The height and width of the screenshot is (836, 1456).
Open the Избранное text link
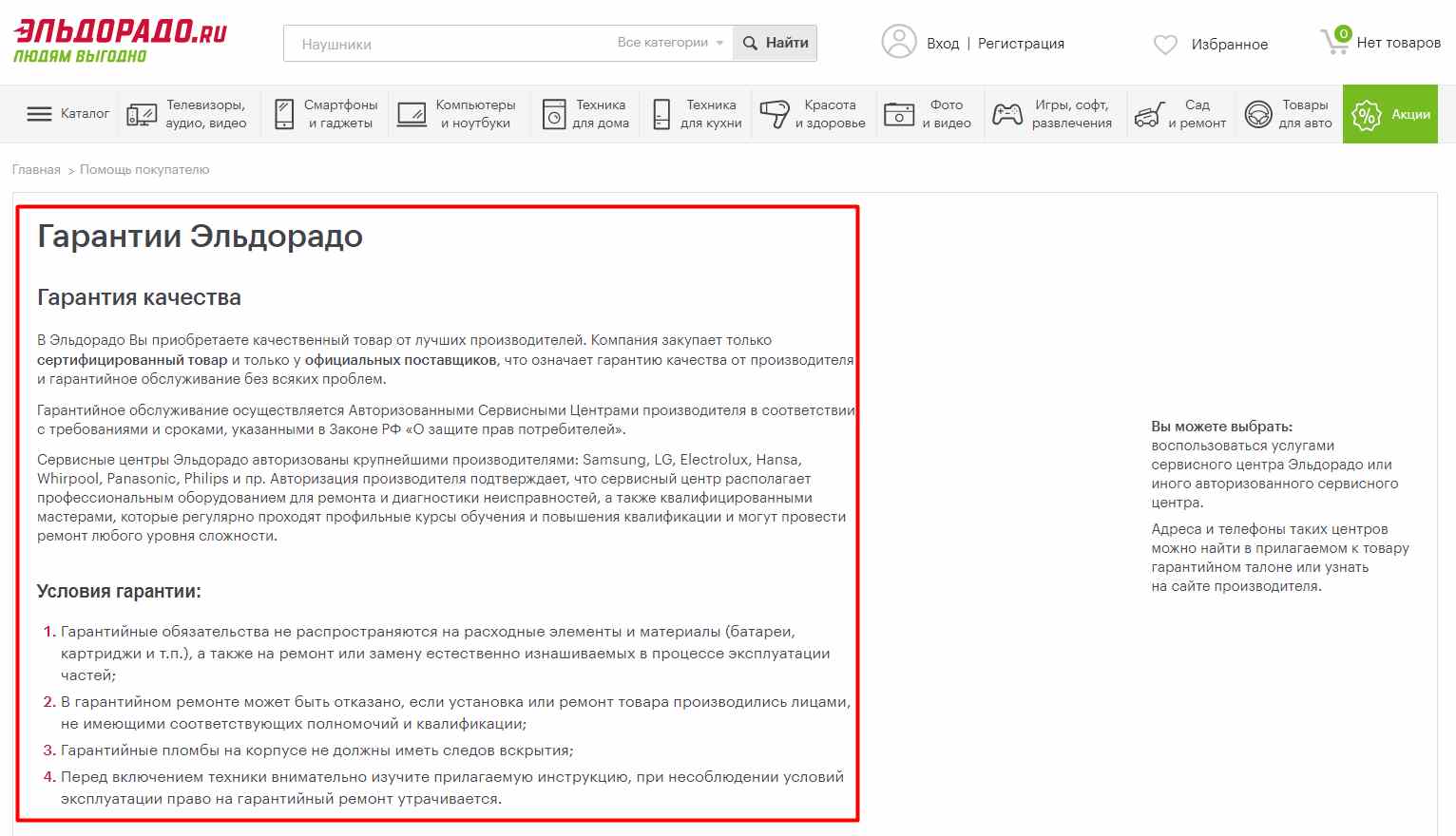click(x=1229, y=45)
